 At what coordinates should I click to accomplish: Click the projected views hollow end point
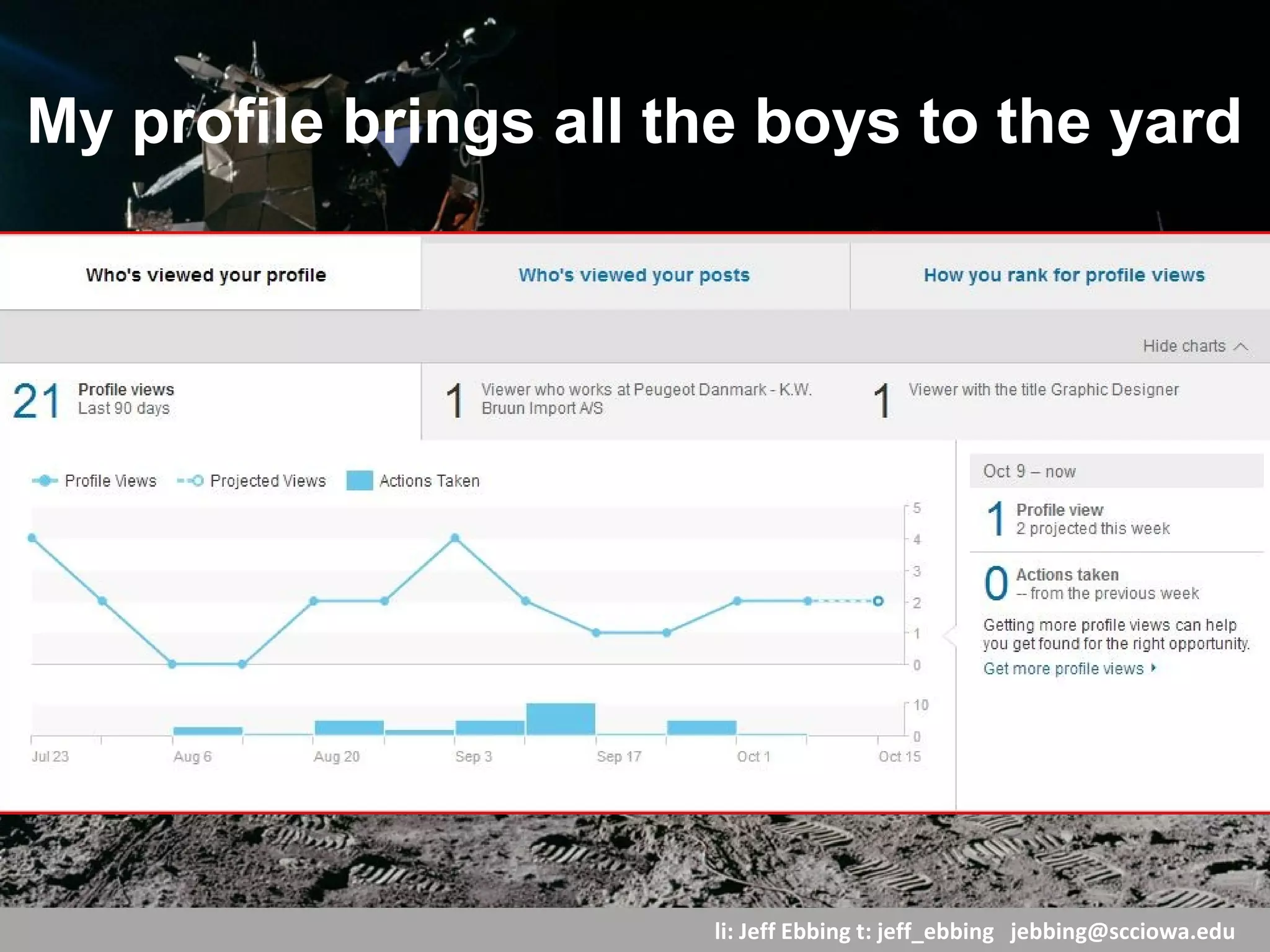pos(878,601)
